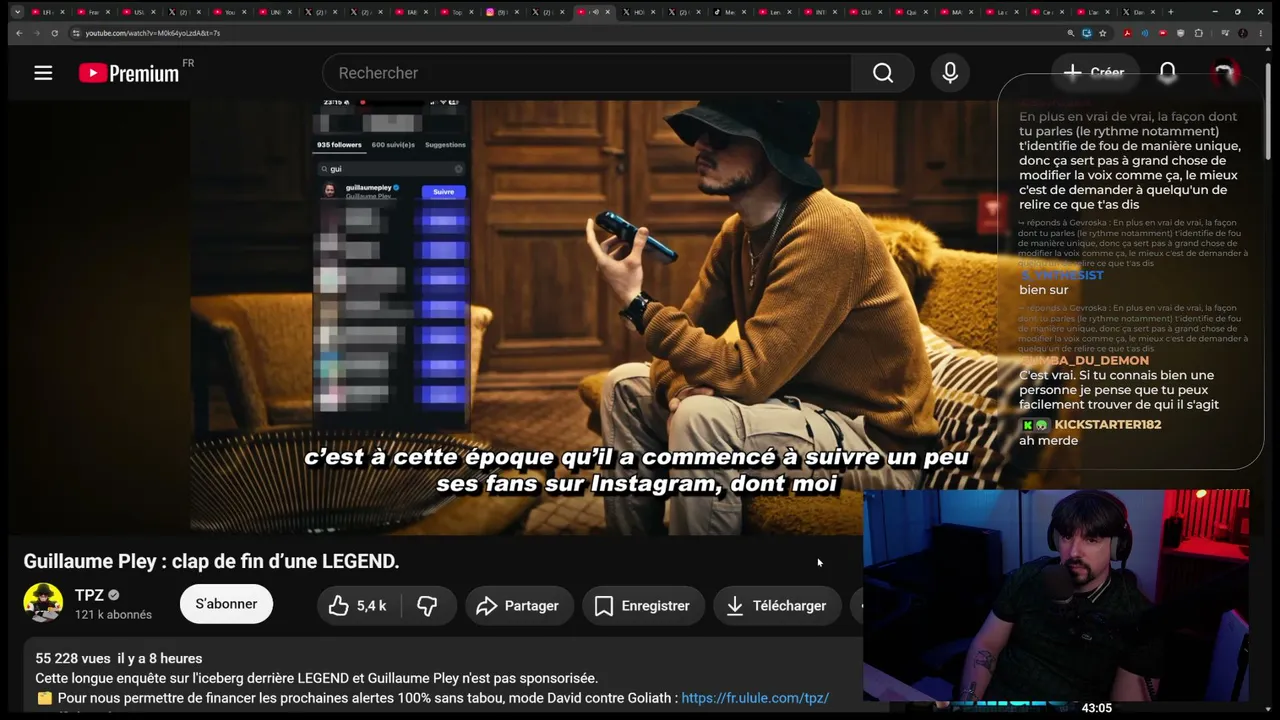Start voice search with the microphone
Image resolution: width=1280 pixels, height=720 pixels.
[x=950, y=73]
